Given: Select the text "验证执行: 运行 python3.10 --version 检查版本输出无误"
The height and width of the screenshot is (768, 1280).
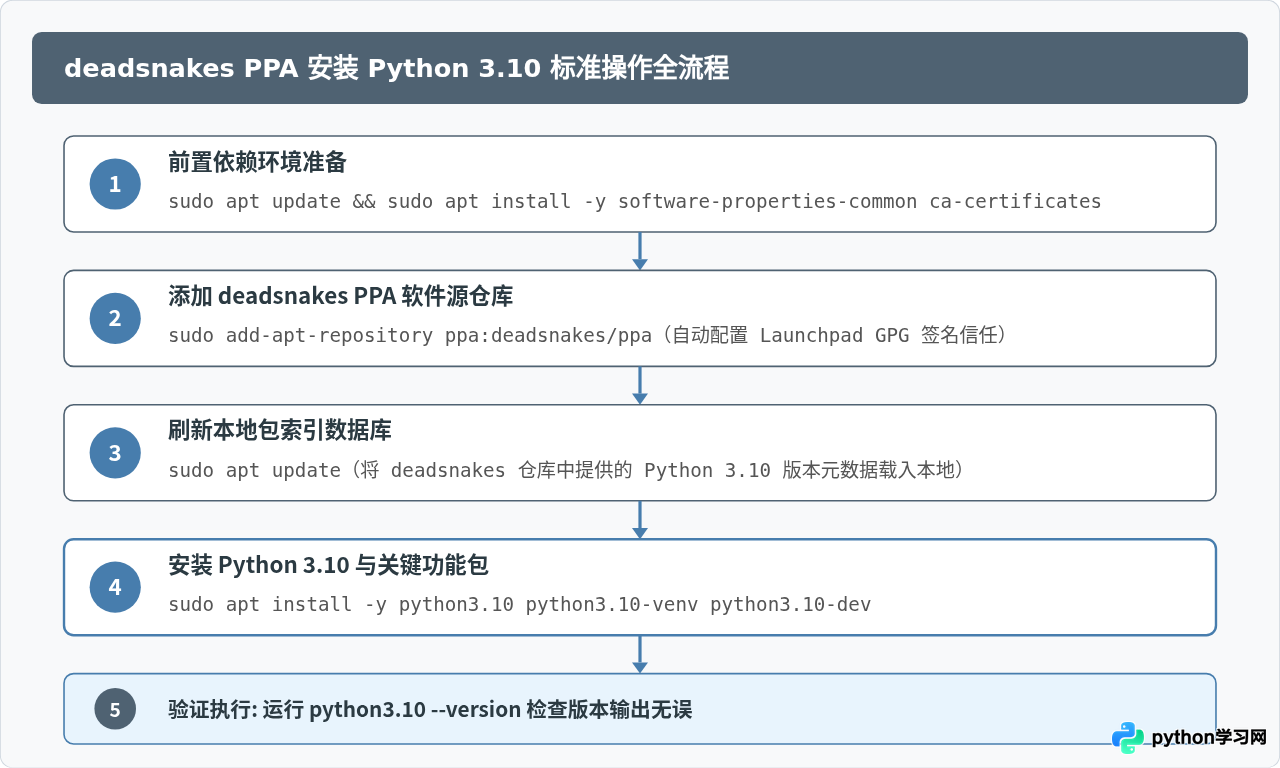Looking at the screenshot, I should (430, 710).
